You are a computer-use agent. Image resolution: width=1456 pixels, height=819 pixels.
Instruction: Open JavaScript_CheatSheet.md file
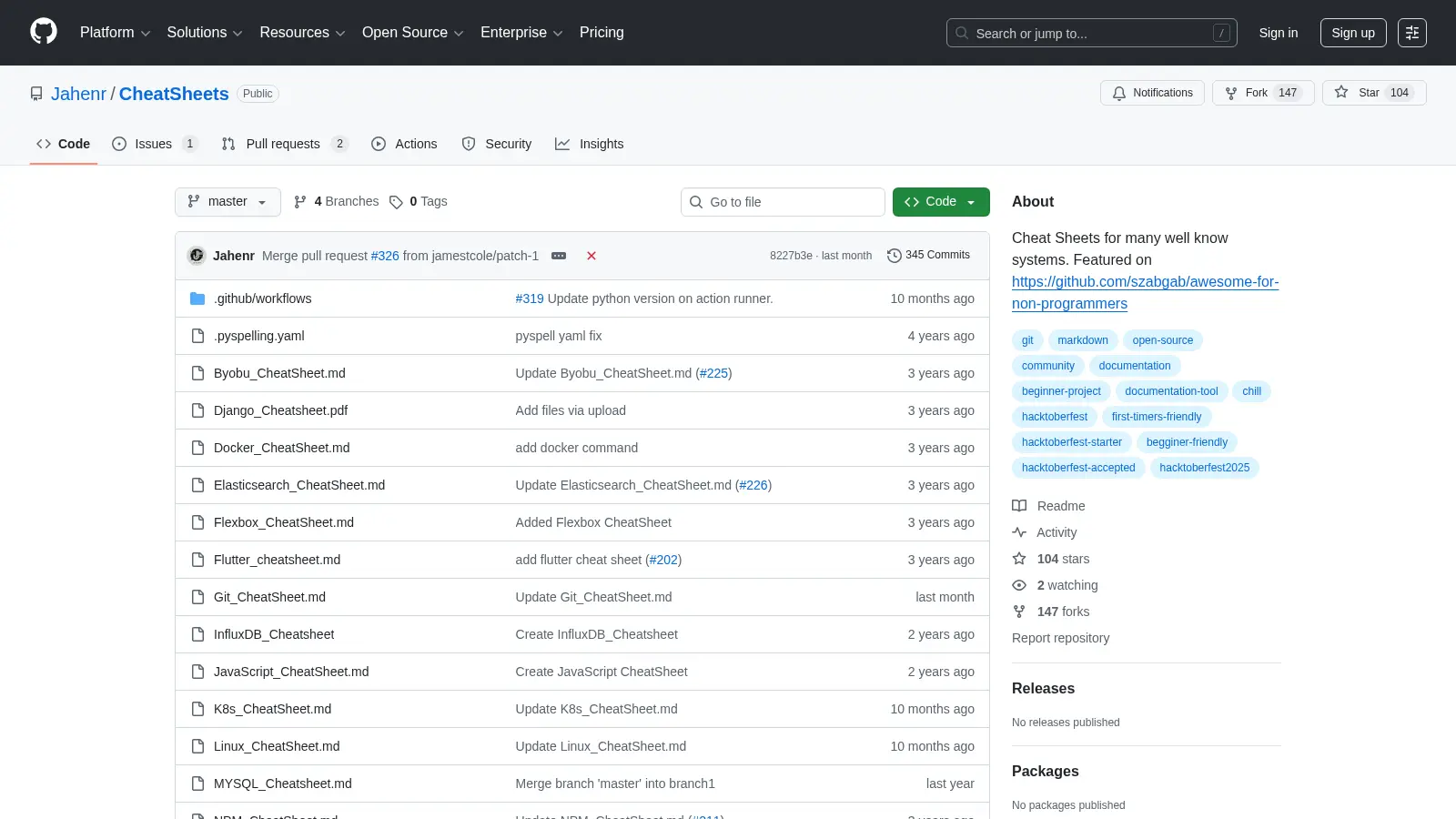[291, 672]
